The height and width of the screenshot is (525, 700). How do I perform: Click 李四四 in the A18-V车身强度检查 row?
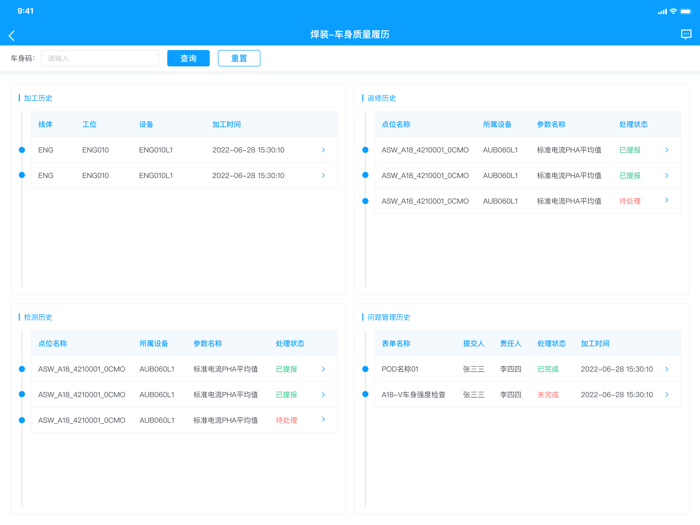pos(511,395)
